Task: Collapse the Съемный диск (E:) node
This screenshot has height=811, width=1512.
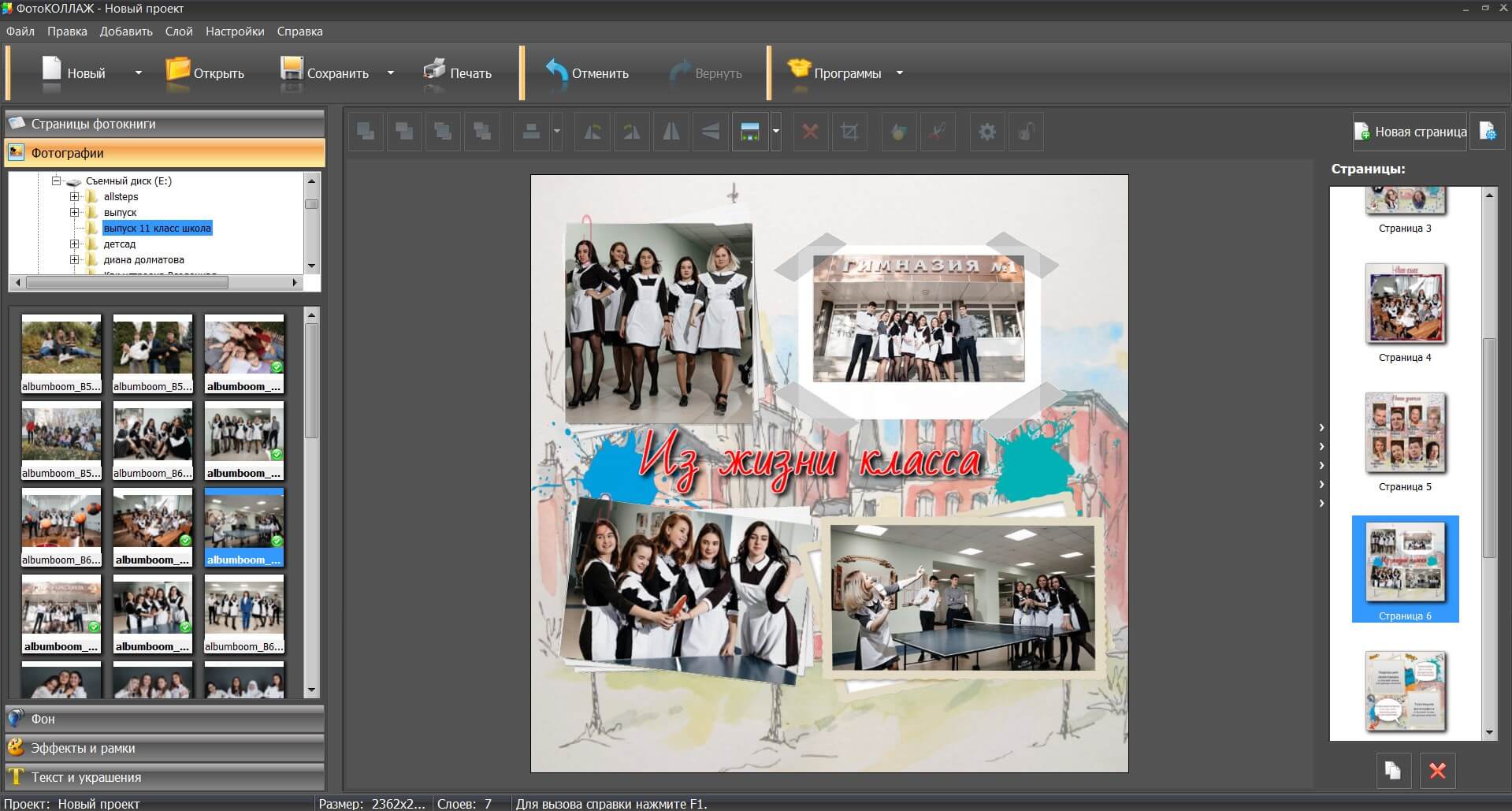Action: click(x=57, y=180)
